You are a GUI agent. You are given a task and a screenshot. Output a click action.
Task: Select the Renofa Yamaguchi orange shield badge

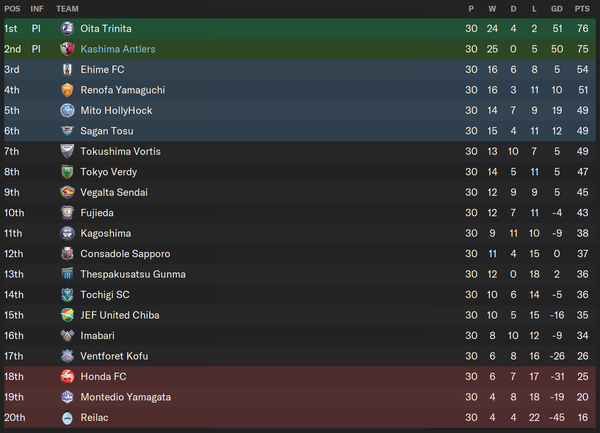click(x=67, y=90)
